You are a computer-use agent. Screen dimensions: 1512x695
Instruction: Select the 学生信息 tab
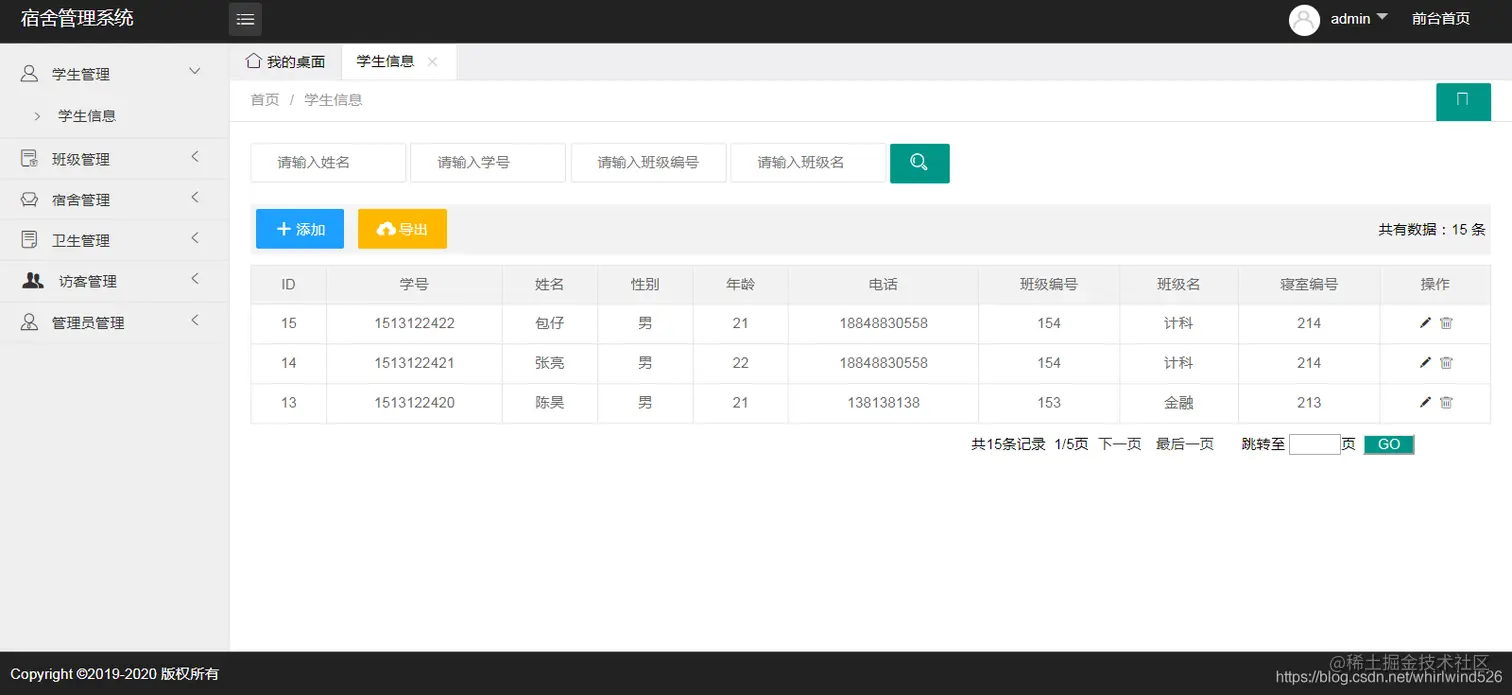(385, 61)
